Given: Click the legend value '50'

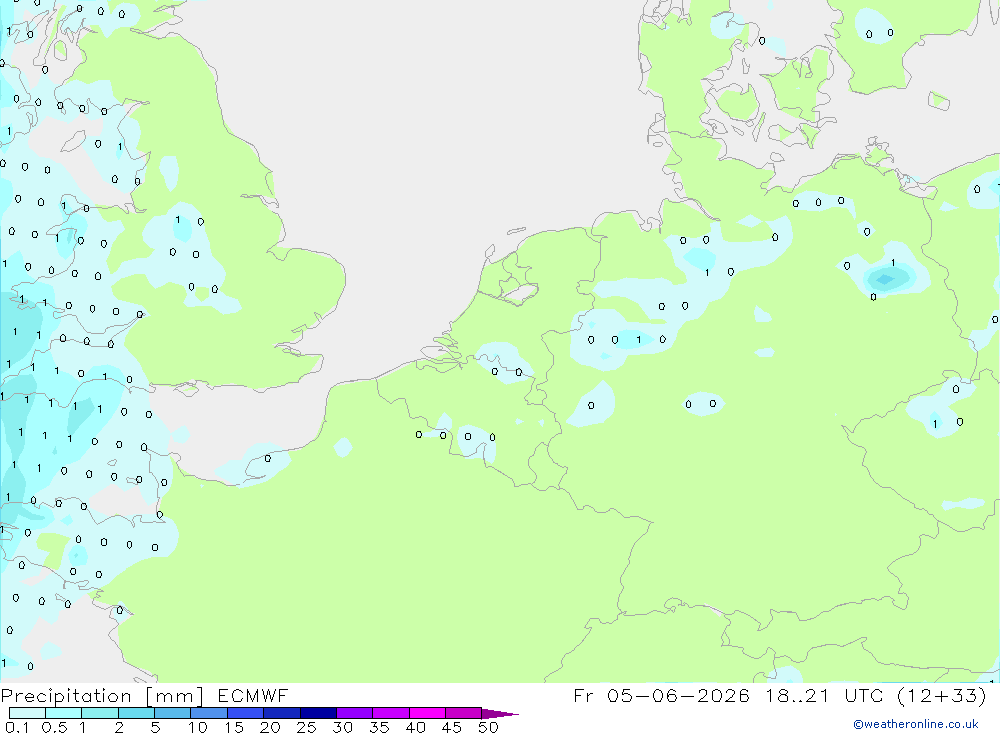Looking at the screenshot, I should (488, 727).
